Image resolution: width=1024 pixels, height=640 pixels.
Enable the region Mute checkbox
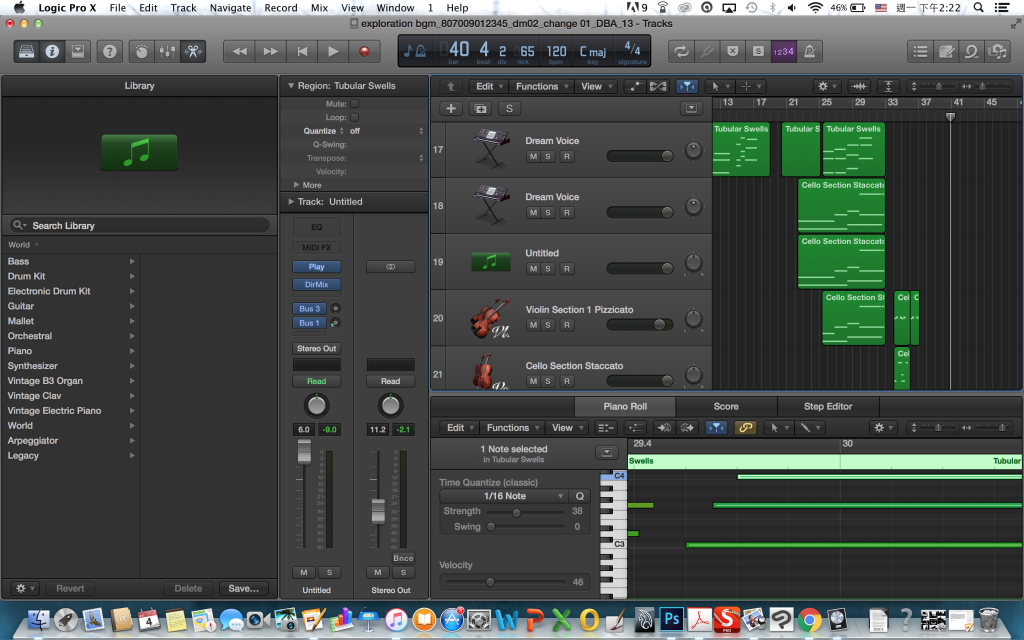(355, 104)
